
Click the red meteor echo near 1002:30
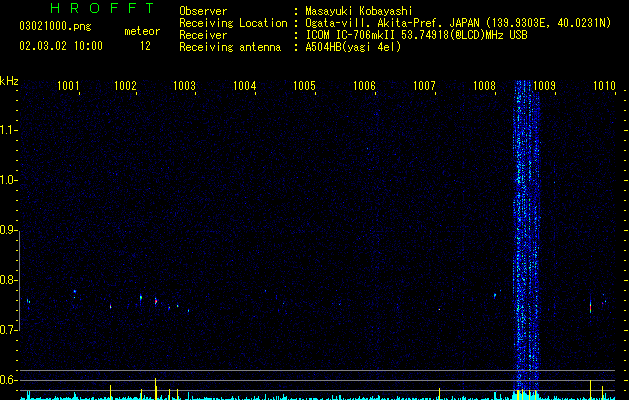pyautogui.click(x=156, y=301)
